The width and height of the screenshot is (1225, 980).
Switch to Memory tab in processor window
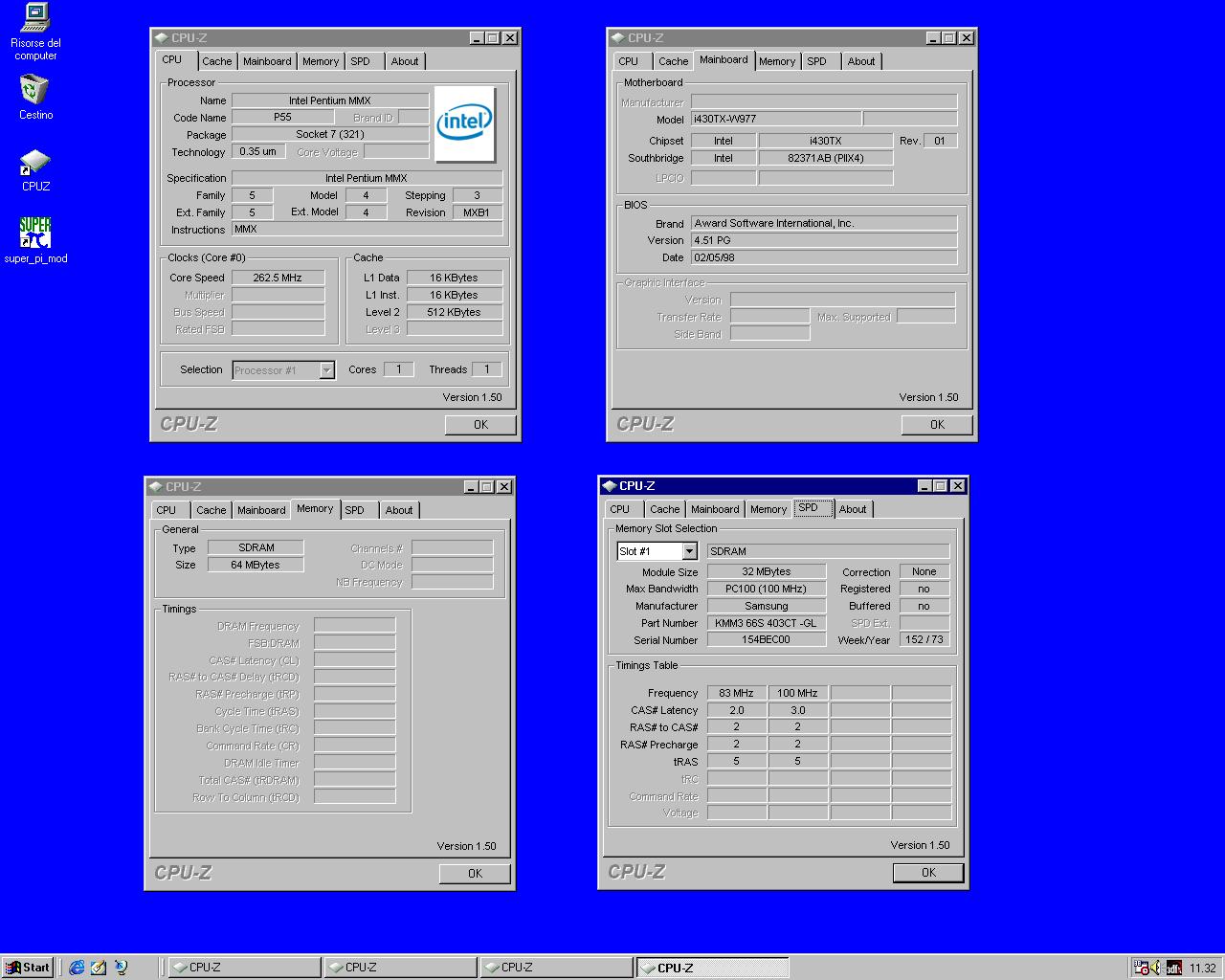point(321,61)
